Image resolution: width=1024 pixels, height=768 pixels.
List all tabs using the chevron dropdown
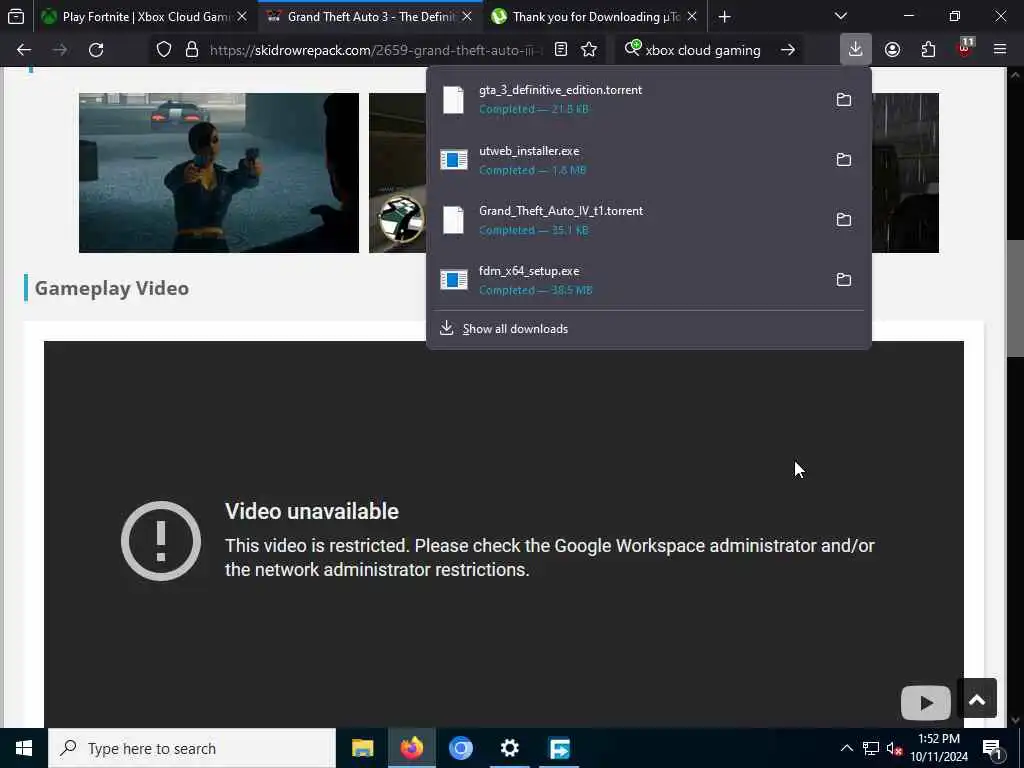click(840, 16)
